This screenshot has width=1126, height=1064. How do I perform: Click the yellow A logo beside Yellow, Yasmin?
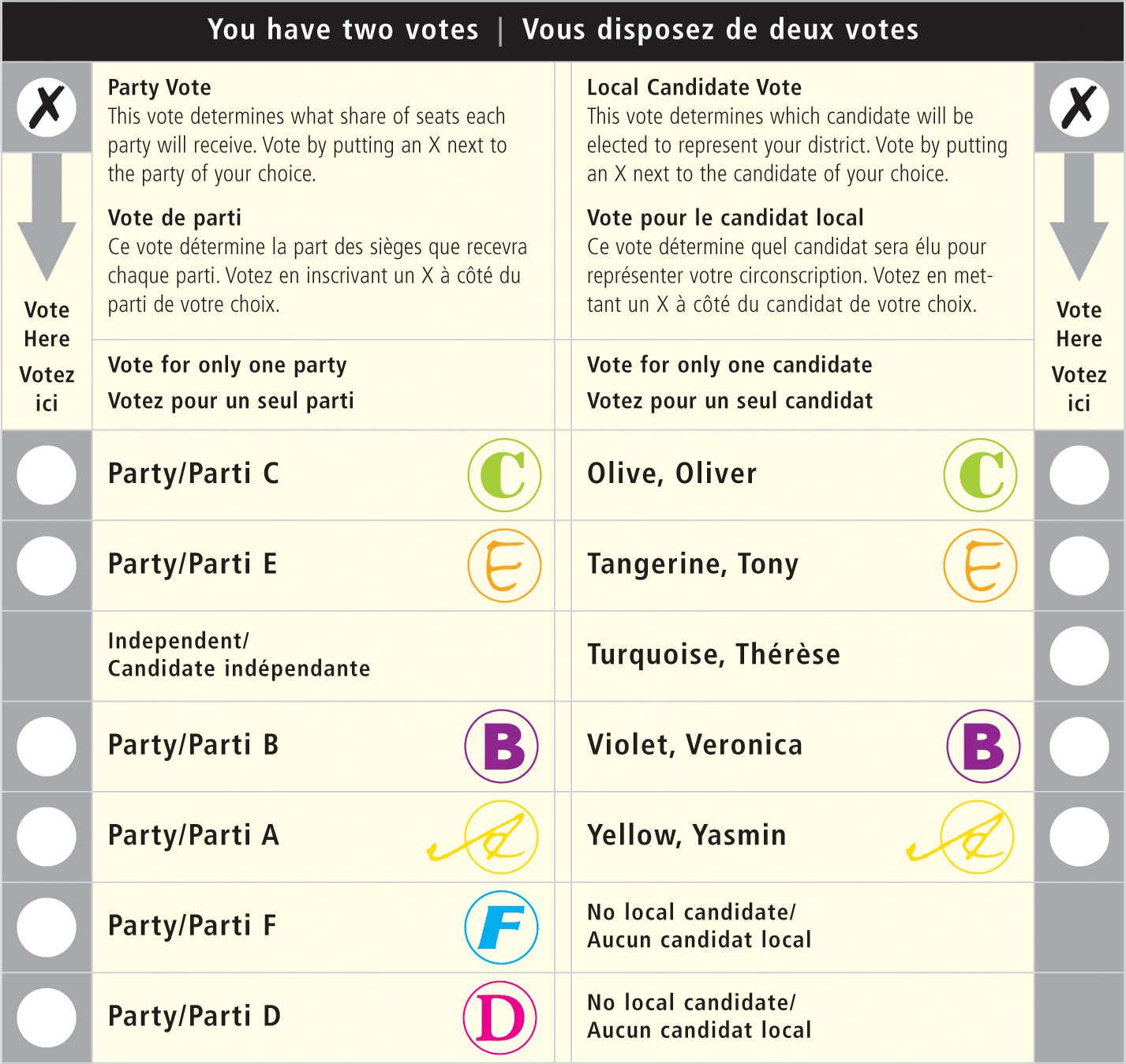977,837
